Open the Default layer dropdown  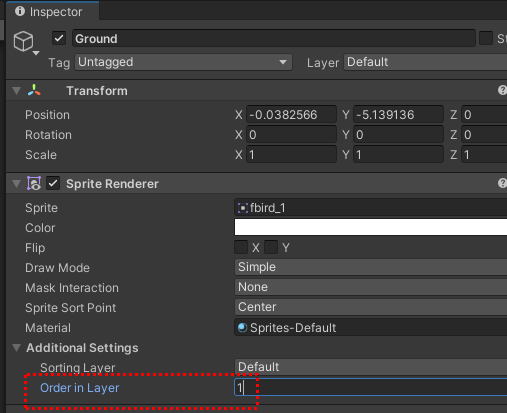pyautogui.click(x=425, y=62)
